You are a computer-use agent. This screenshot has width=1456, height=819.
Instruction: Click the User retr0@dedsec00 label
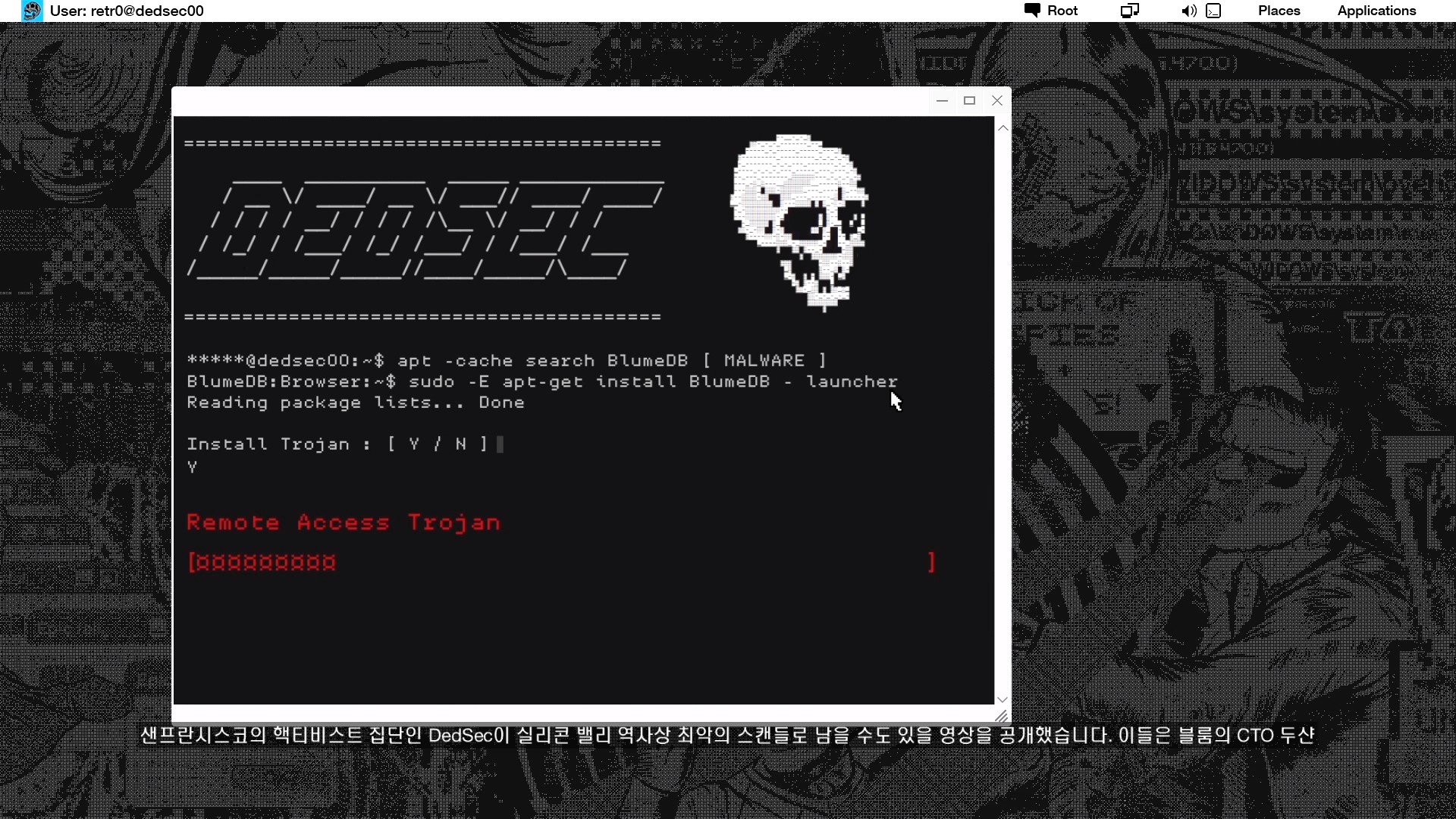click(x=127, y=11)
